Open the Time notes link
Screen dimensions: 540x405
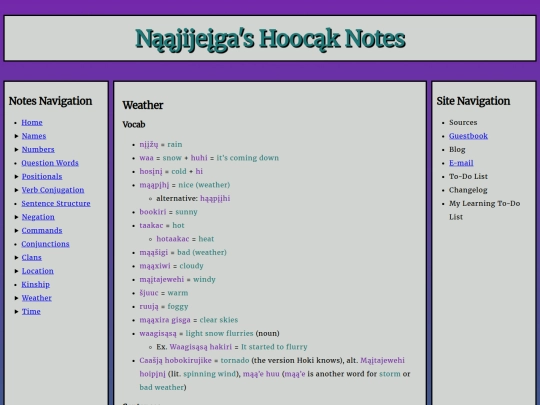[31, 311]
